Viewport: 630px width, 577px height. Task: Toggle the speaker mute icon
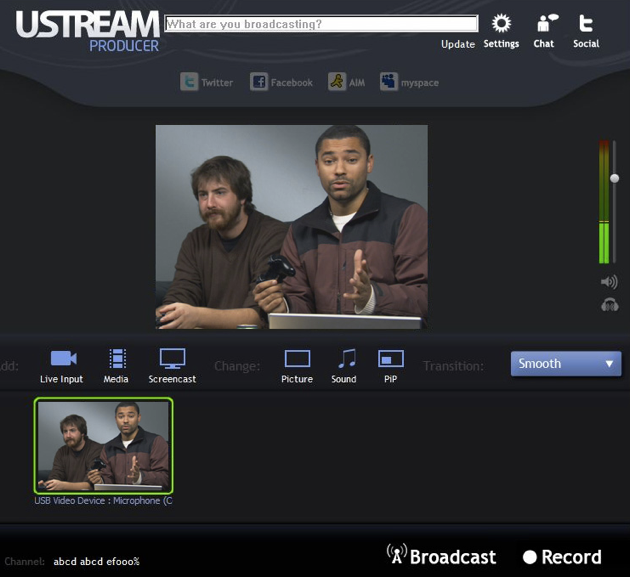[x=609, y=282]
